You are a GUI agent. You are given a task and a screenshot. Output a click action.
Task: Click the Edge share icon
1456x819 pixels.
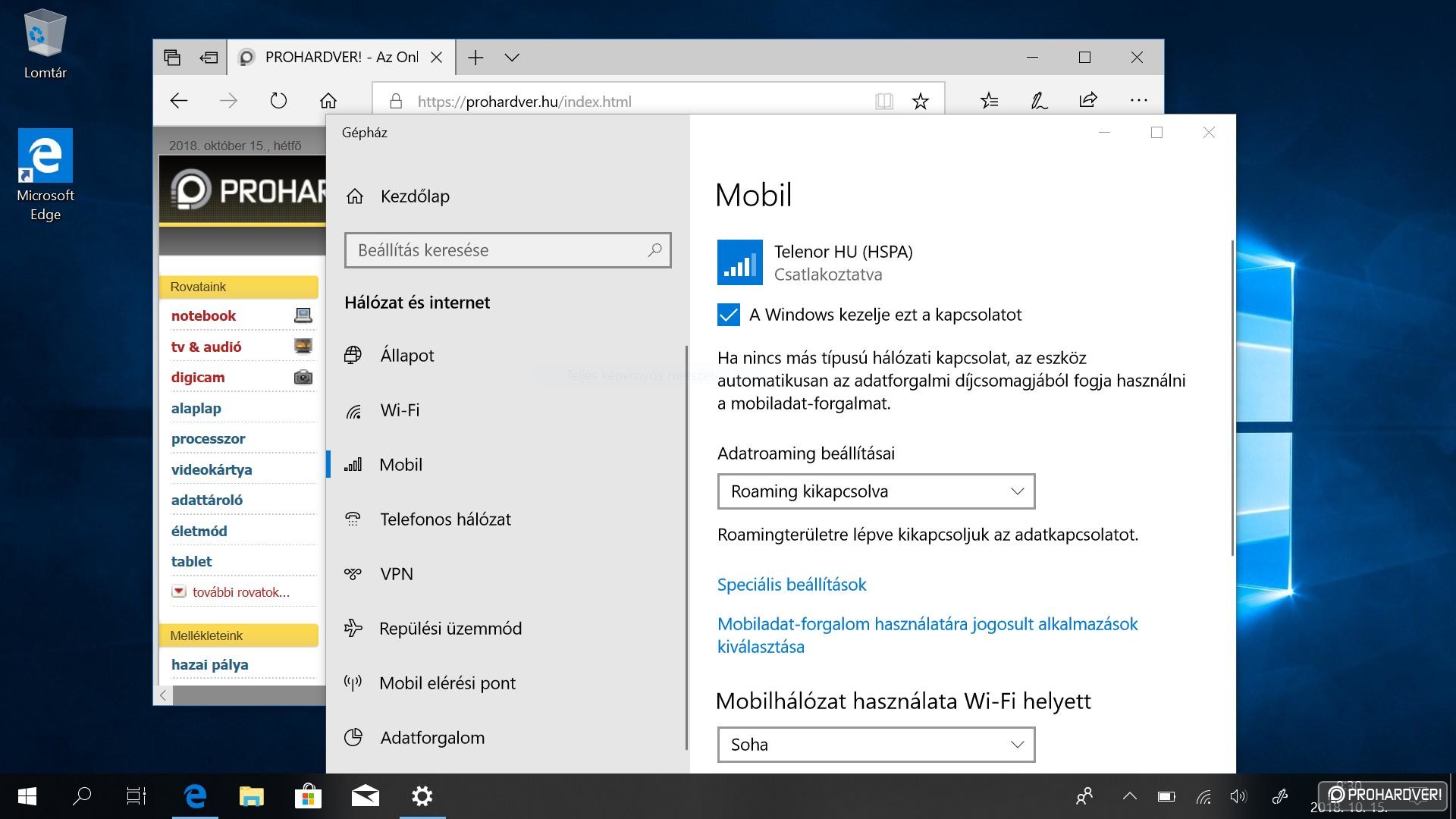[x=1088, y=100]
